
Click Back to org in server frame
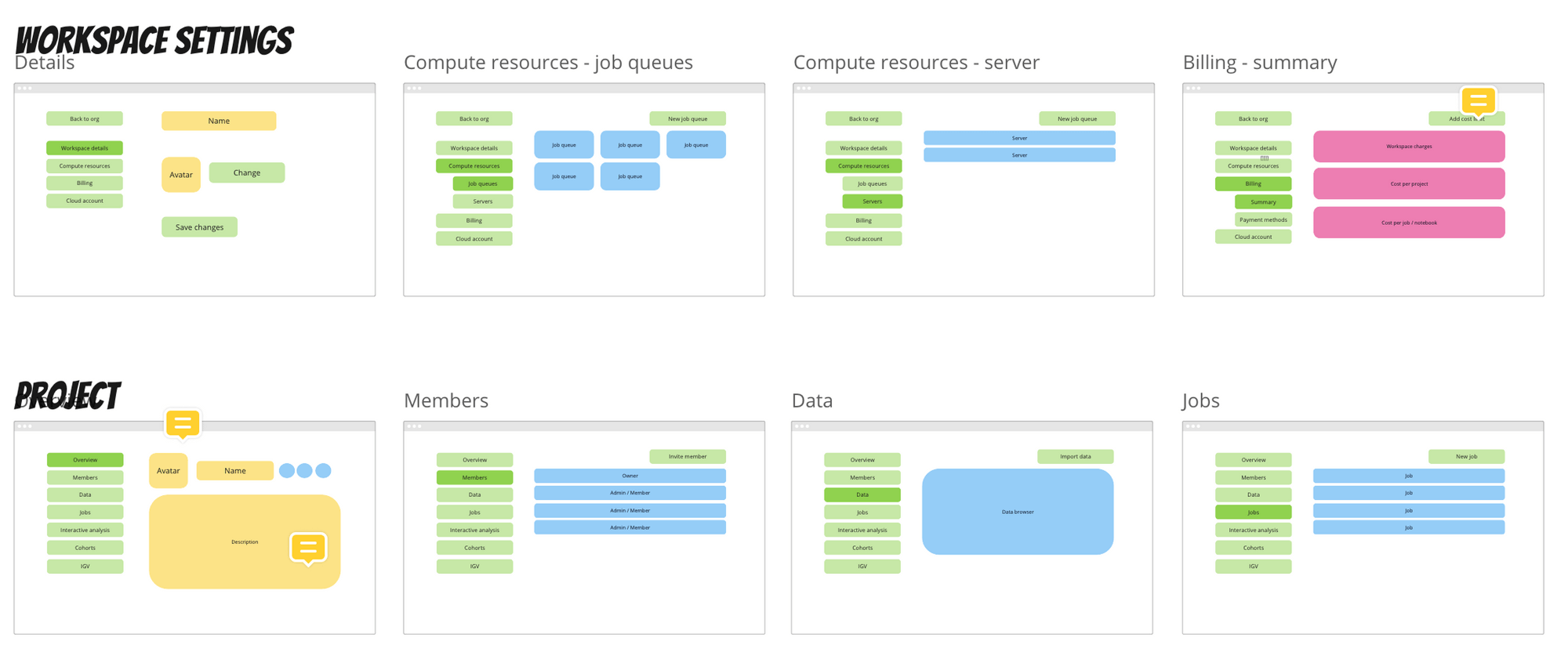point(864,119)
